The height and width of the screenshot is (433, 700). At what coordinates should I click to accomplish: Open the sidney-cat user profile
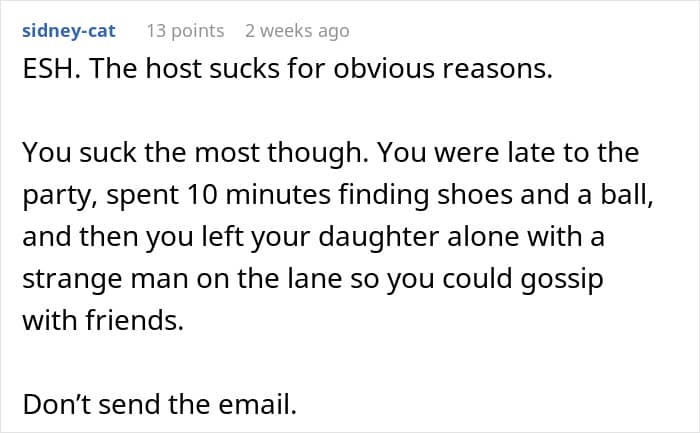click(68, 31)
